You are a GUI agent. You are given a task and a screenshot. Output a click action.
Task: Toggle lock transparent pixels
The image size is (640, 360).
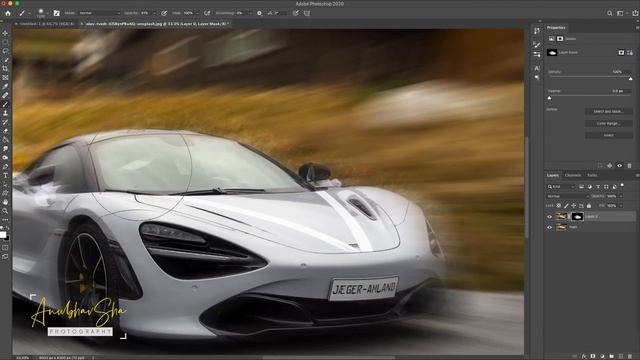(559, 206)
